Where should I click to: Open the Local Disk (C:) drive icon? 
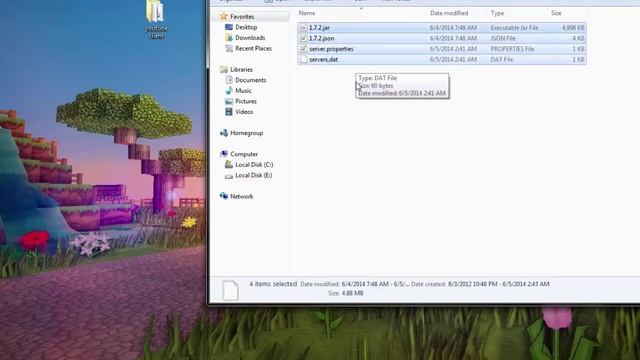229,164
